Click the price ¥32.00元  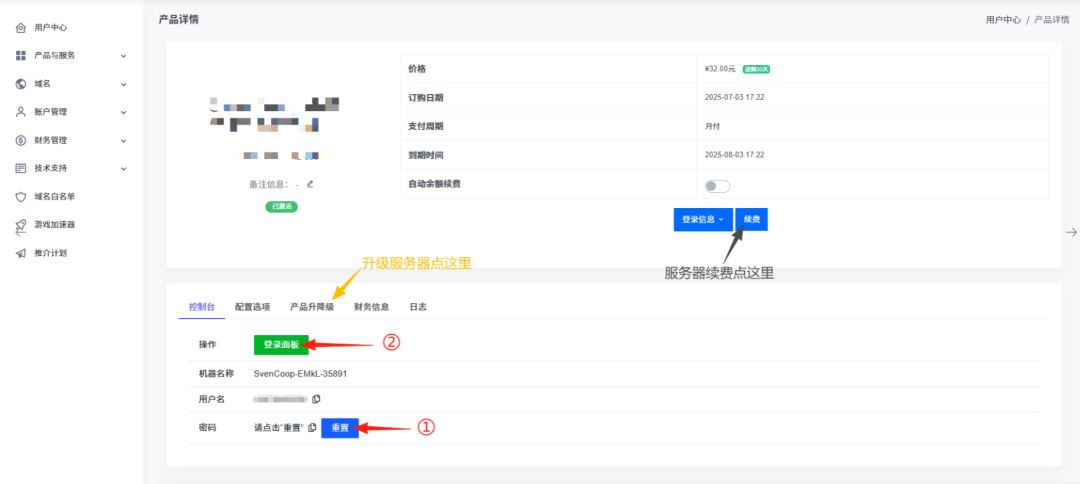tap(720, 69)
